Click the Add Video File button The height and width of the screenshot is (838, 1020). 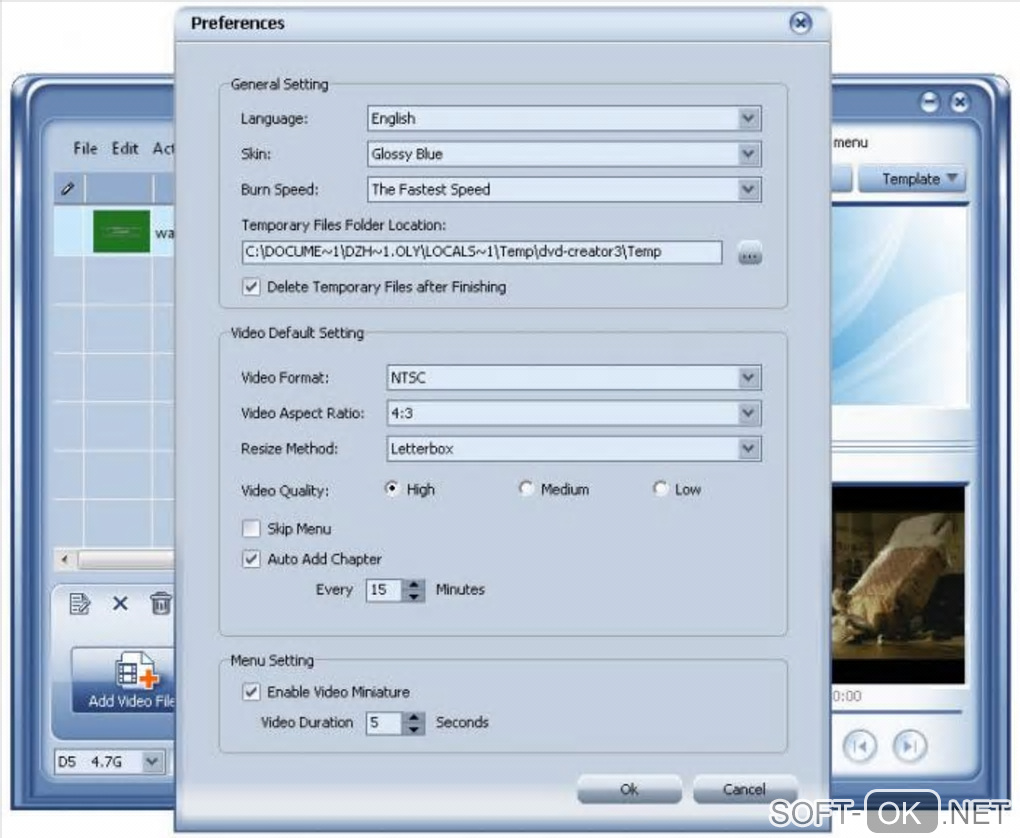click(124, 680)
